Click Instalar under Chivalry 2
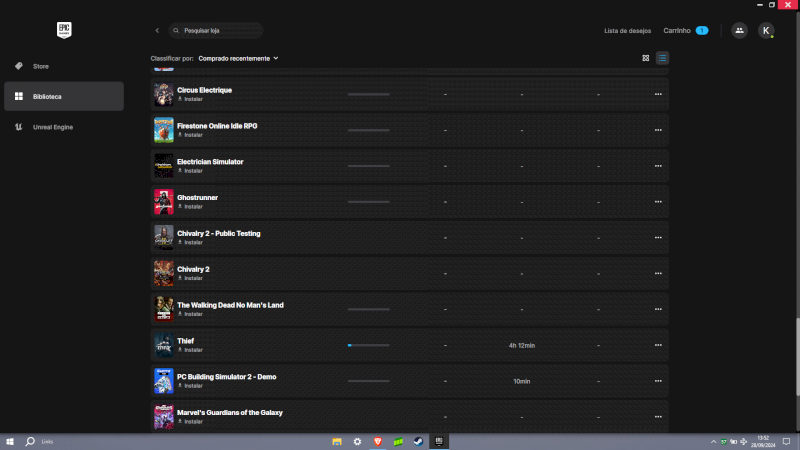This screenshot has width=800, height=450. point(192,278)
